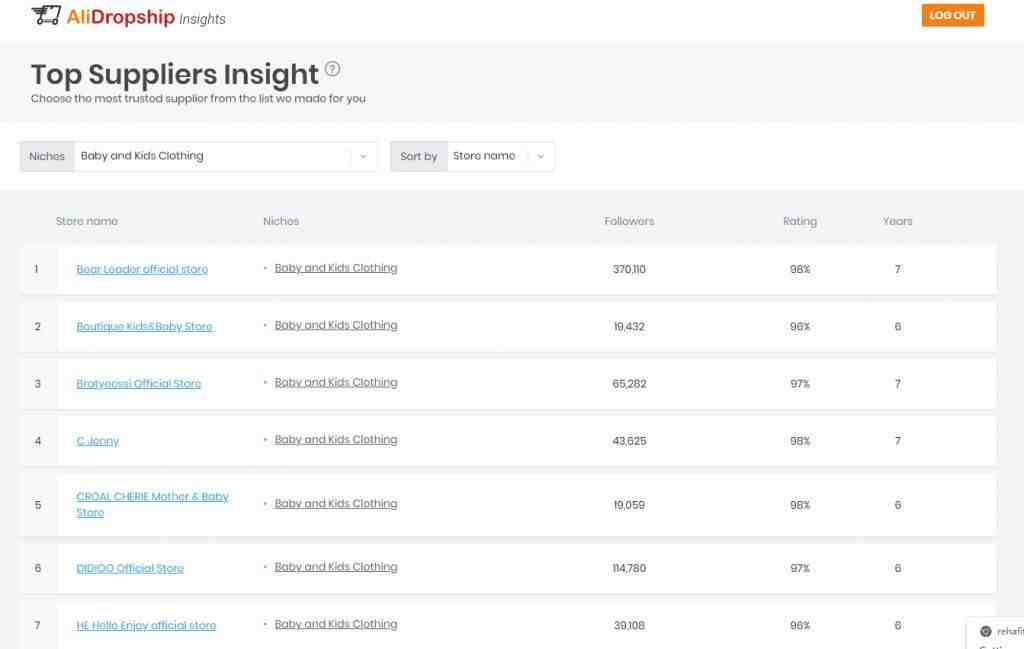Click the Rating column header

799,221
